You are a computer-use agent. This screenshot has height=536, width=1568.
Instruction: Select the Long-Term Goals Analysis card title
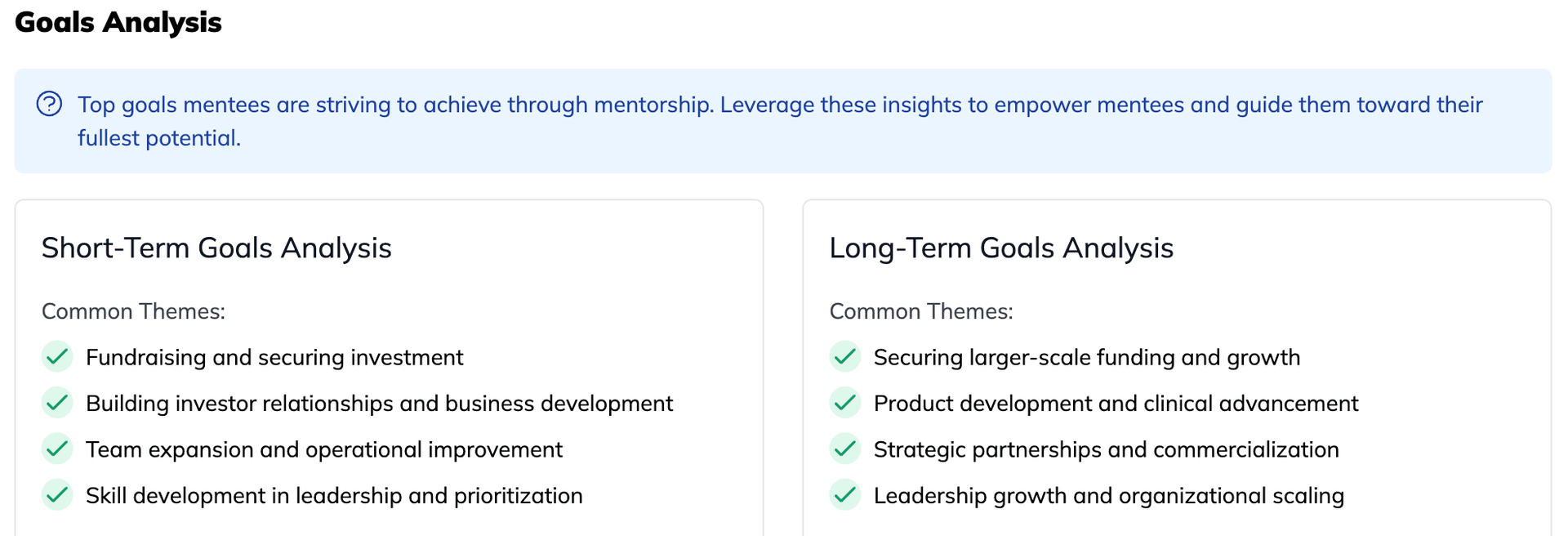[x=1001, y=248]
